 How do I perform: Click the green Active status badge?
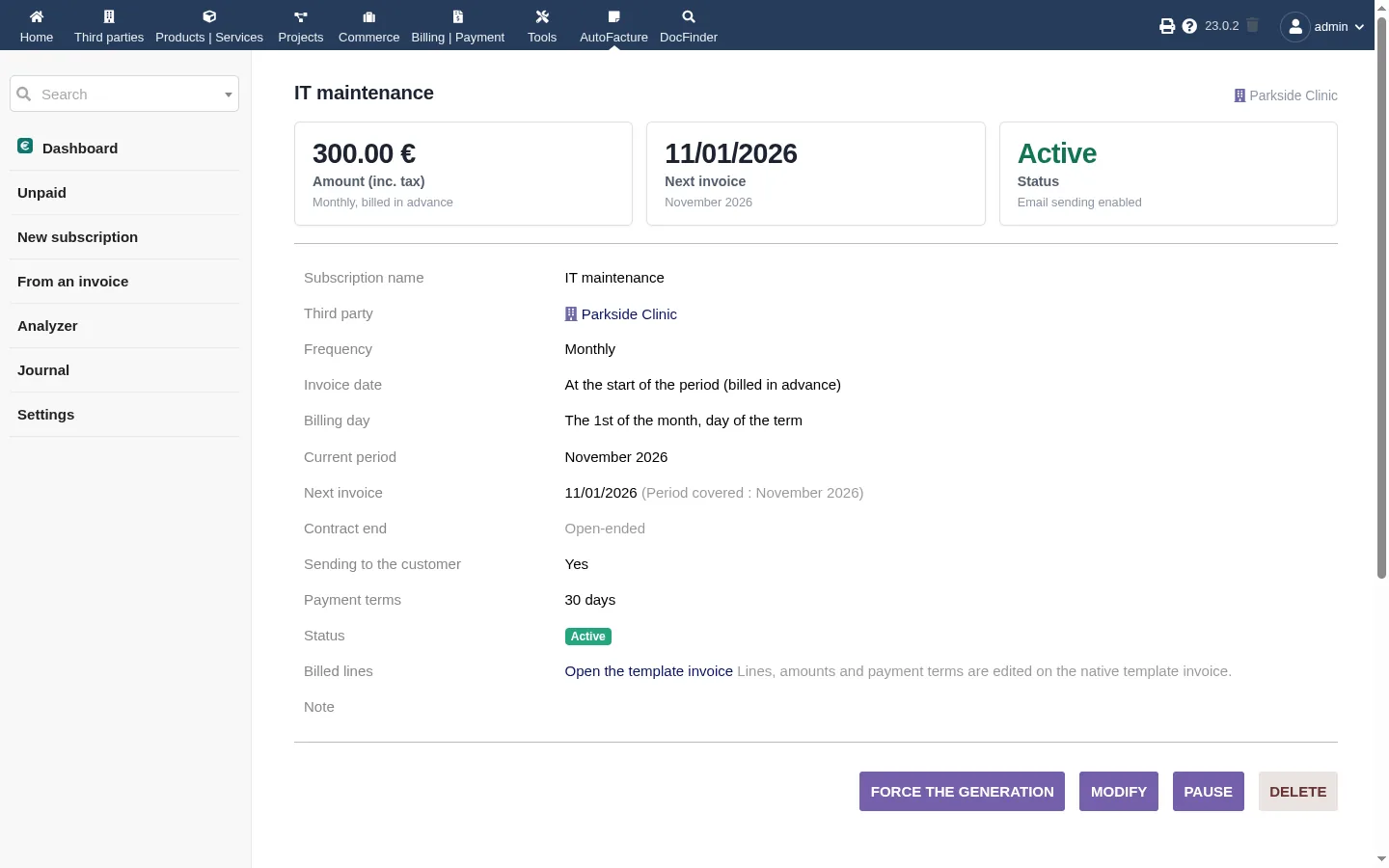point(588,637)
